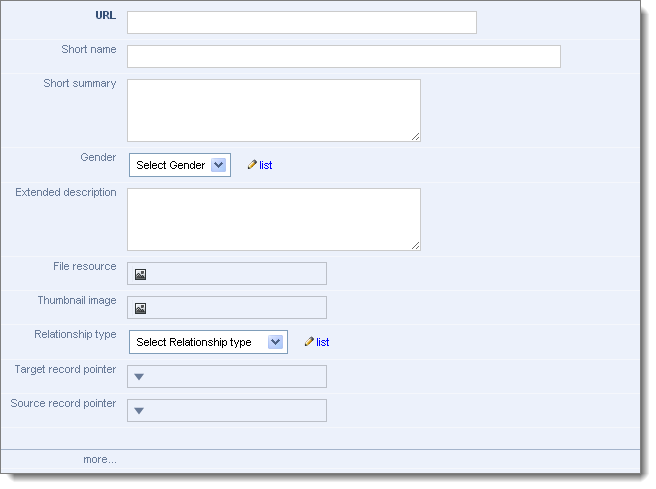Open the Relationship type list link
The width and height of the screenshot is (656, 489).
(323, 342)
